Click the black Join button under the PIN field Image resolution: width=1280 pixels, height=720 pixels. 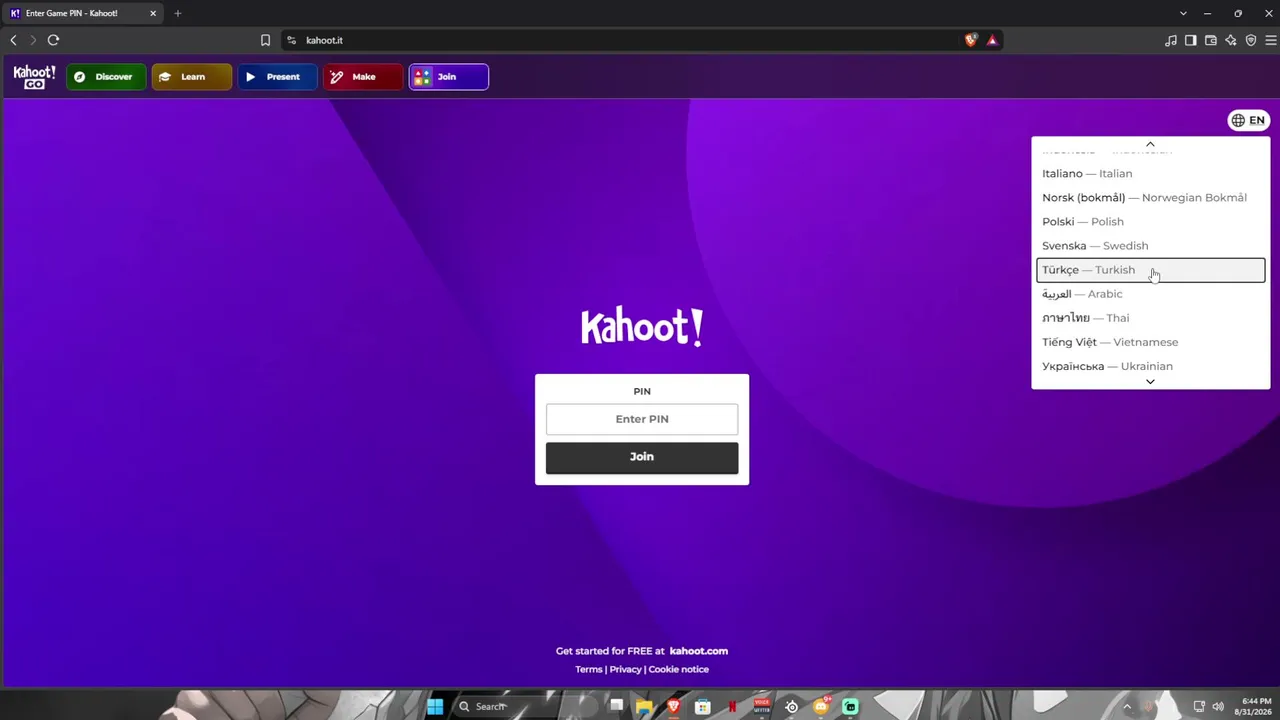click(x=642, y=457)
